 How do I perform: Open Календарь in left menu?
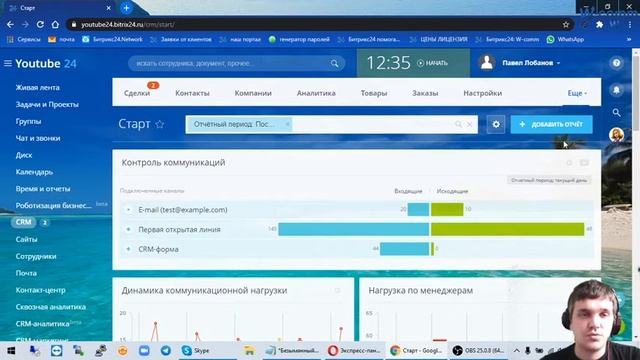click(x=34, y=172)
